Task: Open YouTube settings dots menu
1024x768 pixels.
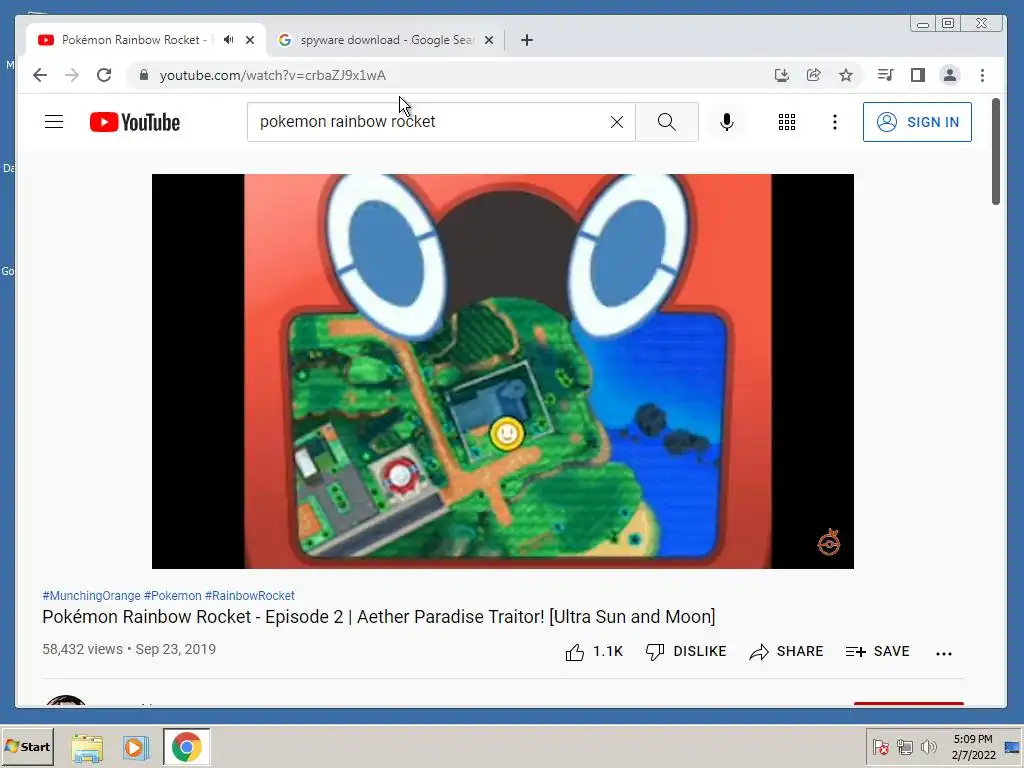Action: 835,121
